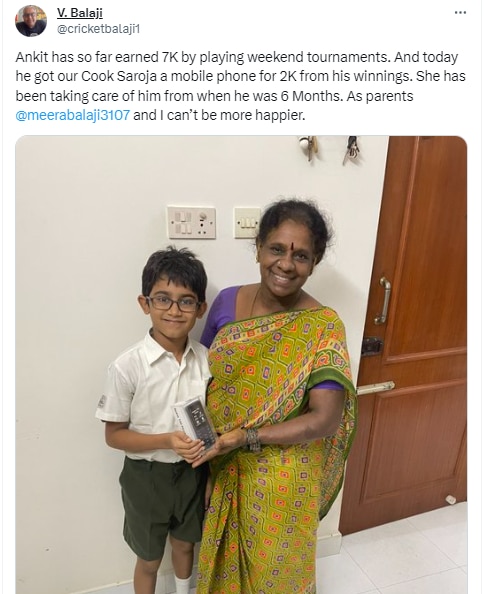
Task: Click the woman's bracelet in the photo
Action: [253, 440]
